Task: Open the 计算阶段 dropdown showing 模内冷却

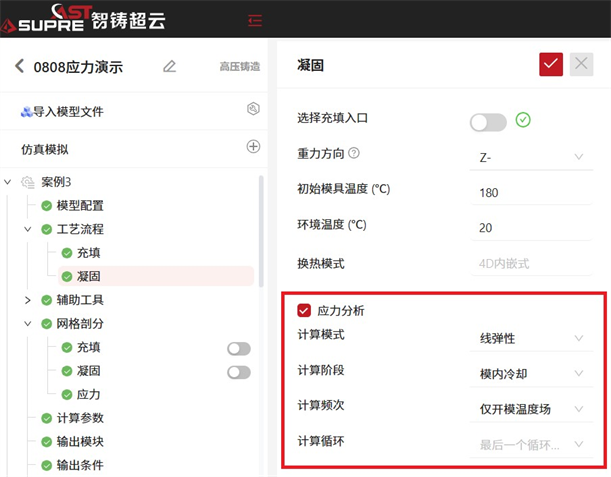Action: click(531, 374)
